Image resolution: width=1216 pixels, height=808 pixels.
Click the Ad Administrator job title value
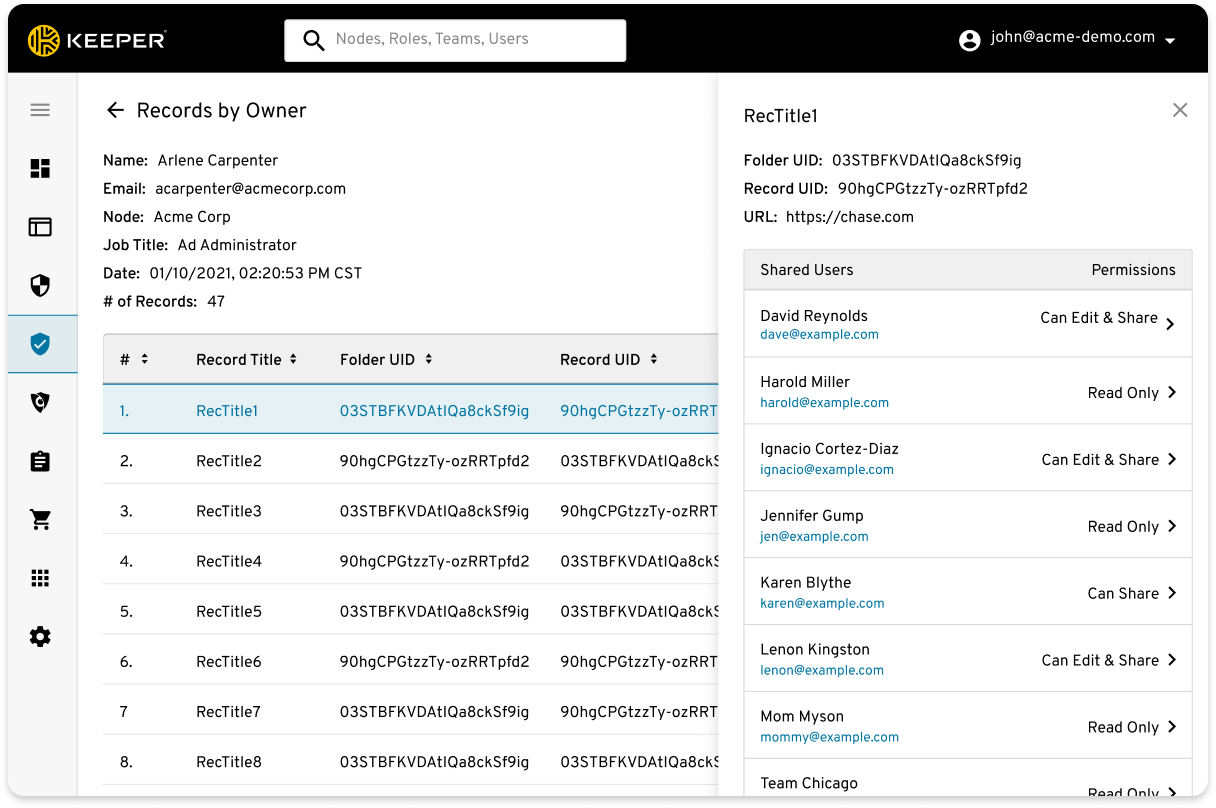(237, 245)
